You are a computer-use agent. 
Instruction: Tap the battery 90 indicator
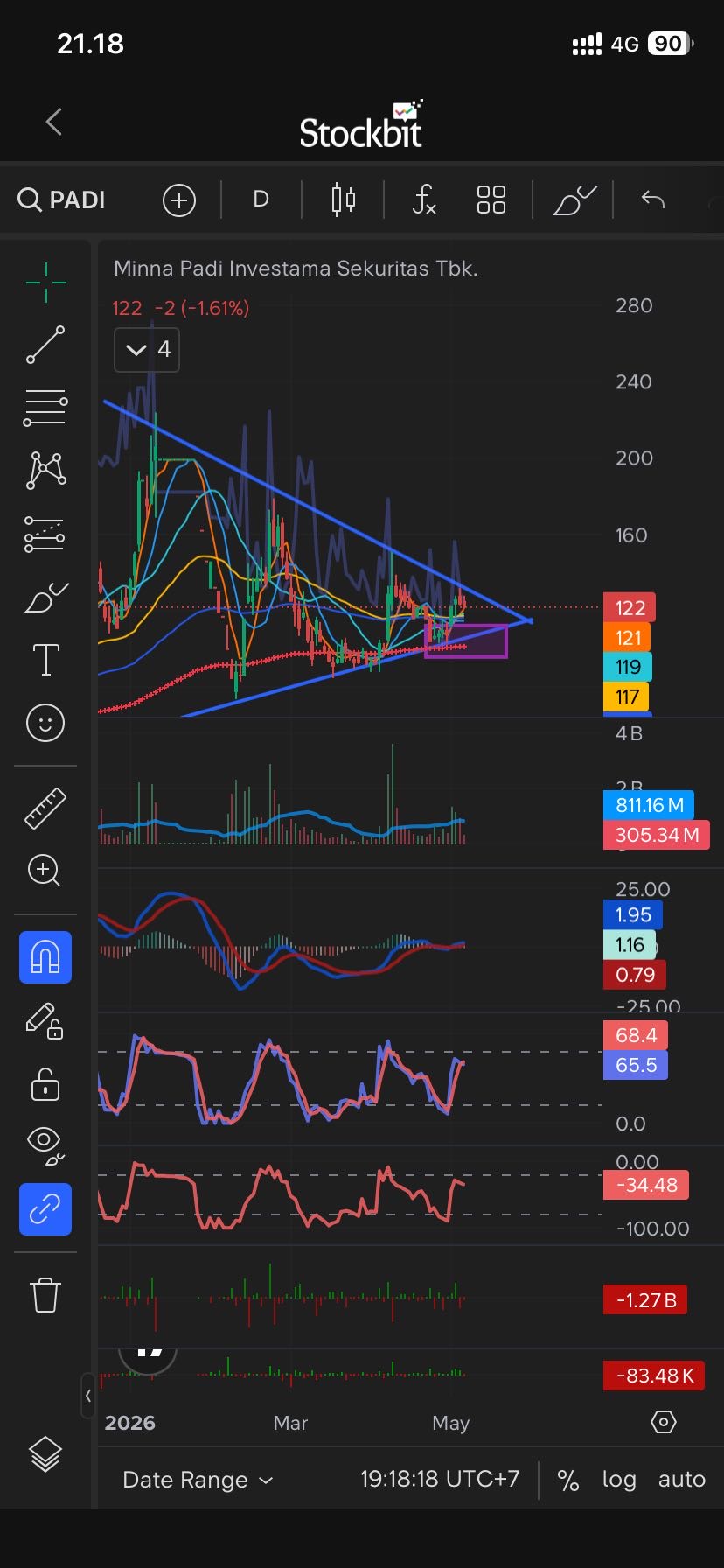point(671,44)
